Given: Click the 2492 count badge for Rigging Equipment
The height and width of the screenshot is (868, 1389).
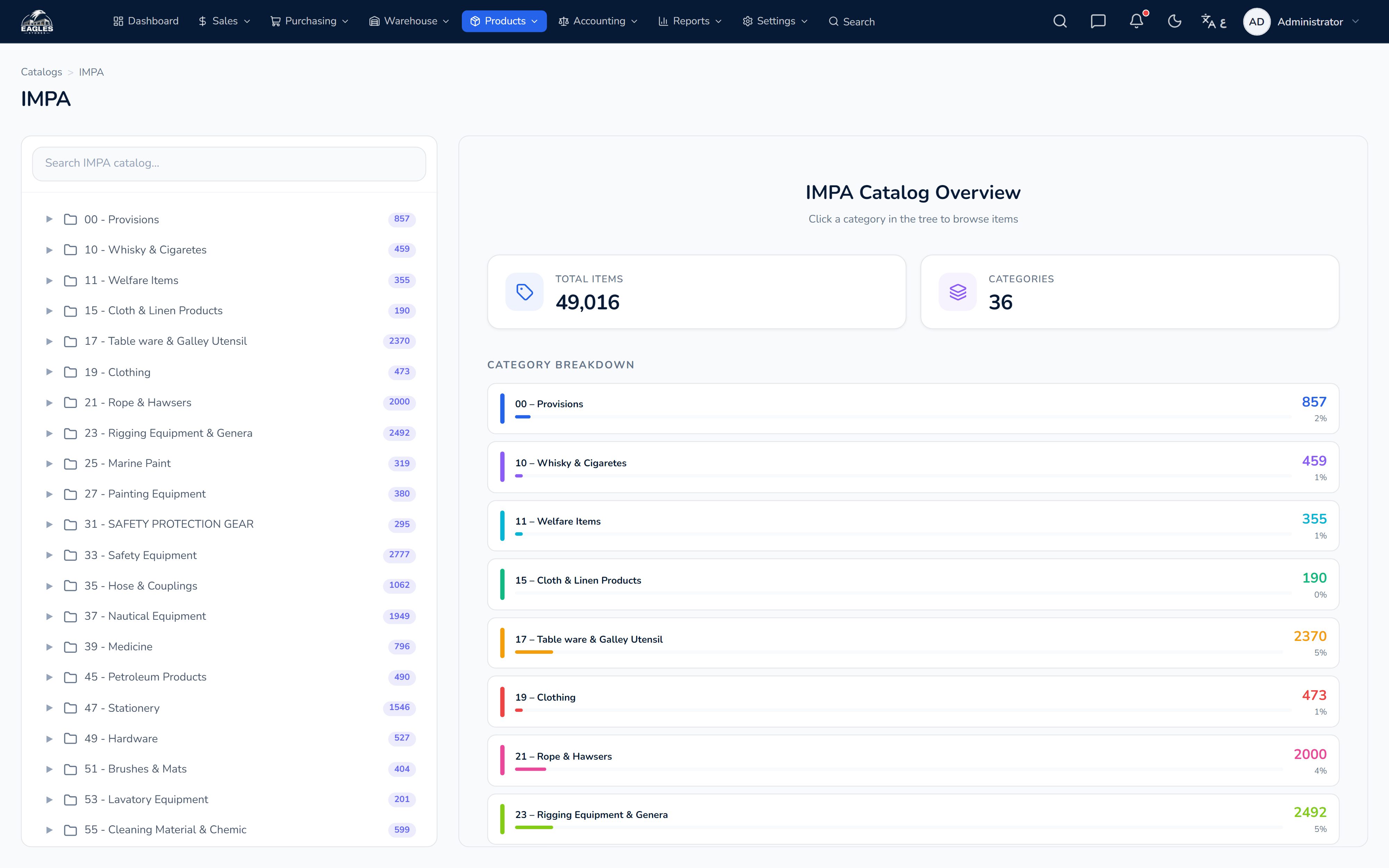Looking at the screenshot, I should [x=399, y=433].
